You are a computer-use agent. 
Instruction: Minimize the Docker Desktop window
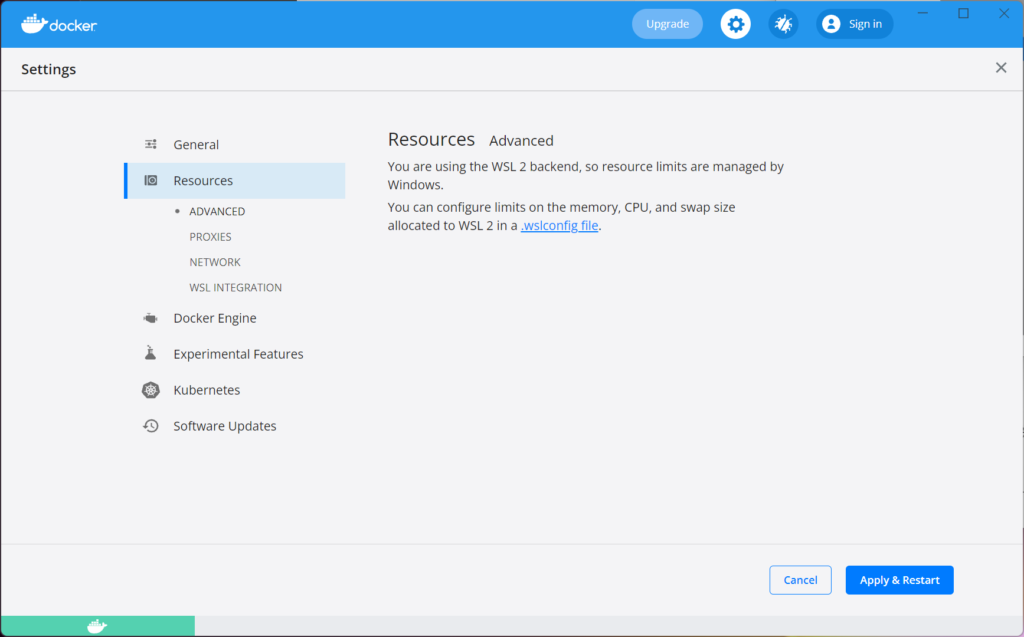click(923, 13)
